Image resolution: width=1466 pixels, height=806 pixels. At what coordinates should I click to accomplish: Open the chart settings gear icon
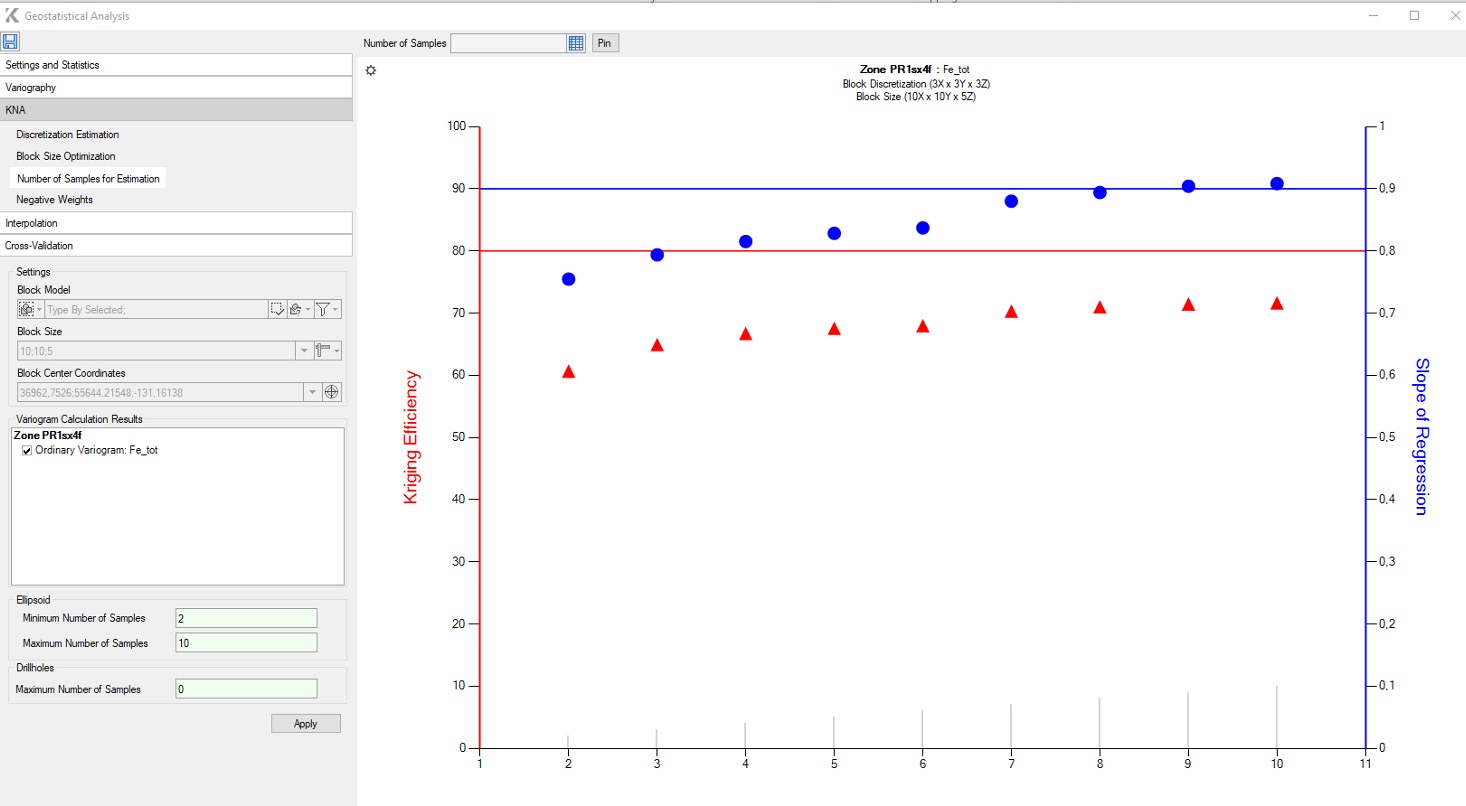point(371,70)
